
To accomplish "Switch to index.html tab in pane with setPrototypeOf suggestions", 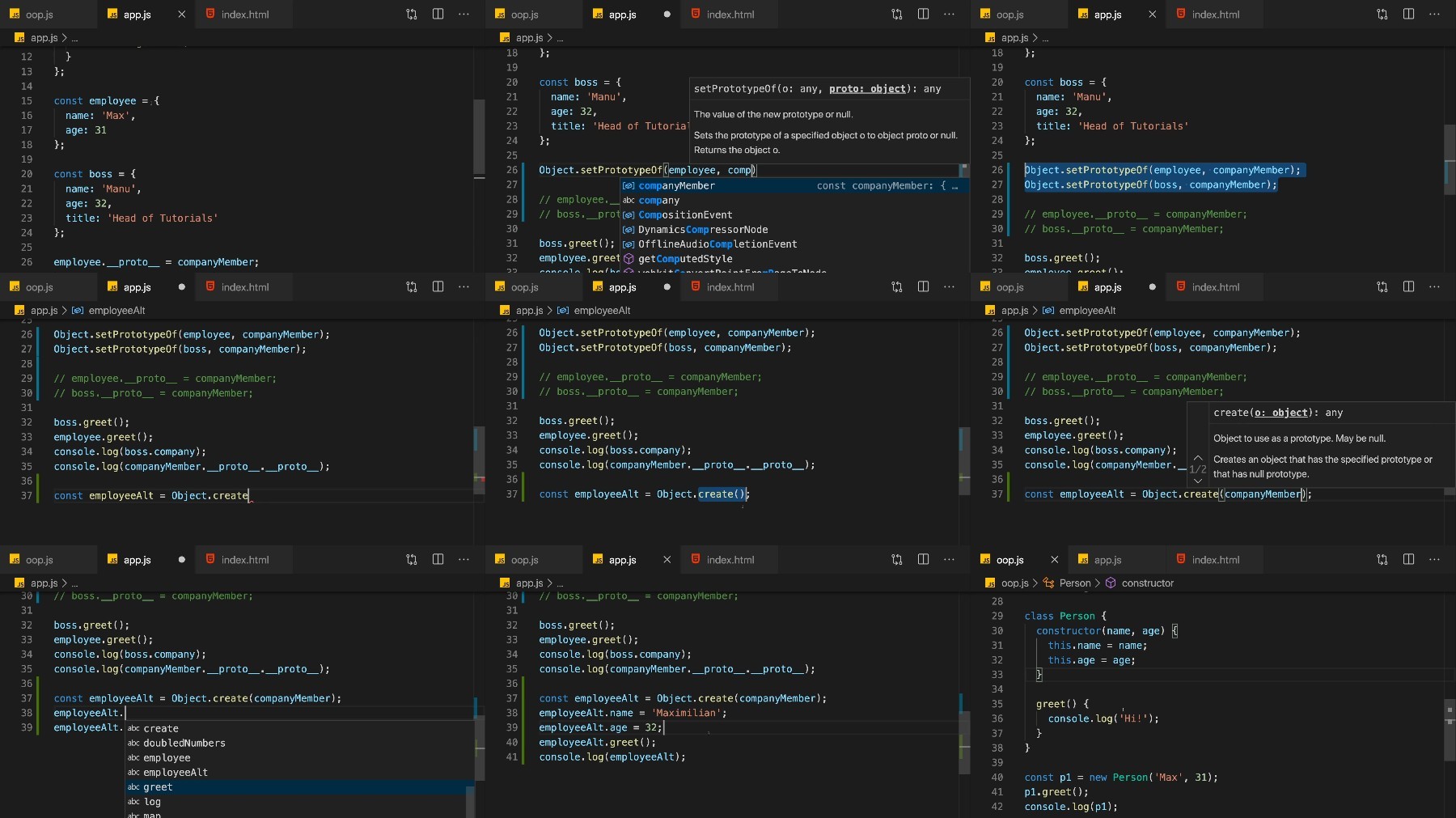I will [x=730, y=15].
